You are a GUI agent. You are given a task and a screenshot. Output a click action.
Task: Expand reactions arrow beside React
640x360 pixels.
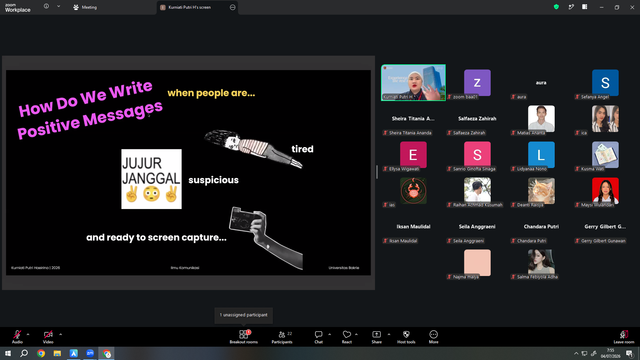[x=356, y=334]
